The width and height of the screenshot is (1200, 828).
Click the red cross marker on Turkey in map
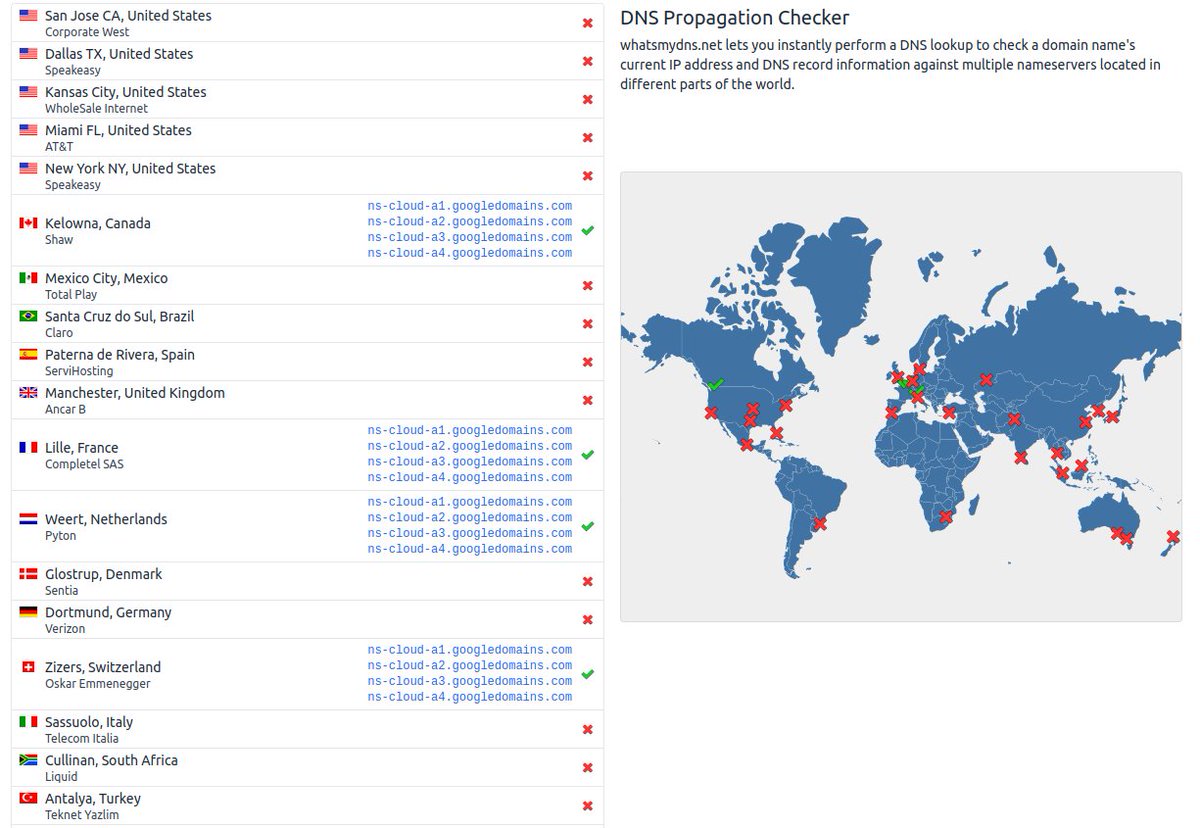(x=949, y=413)
